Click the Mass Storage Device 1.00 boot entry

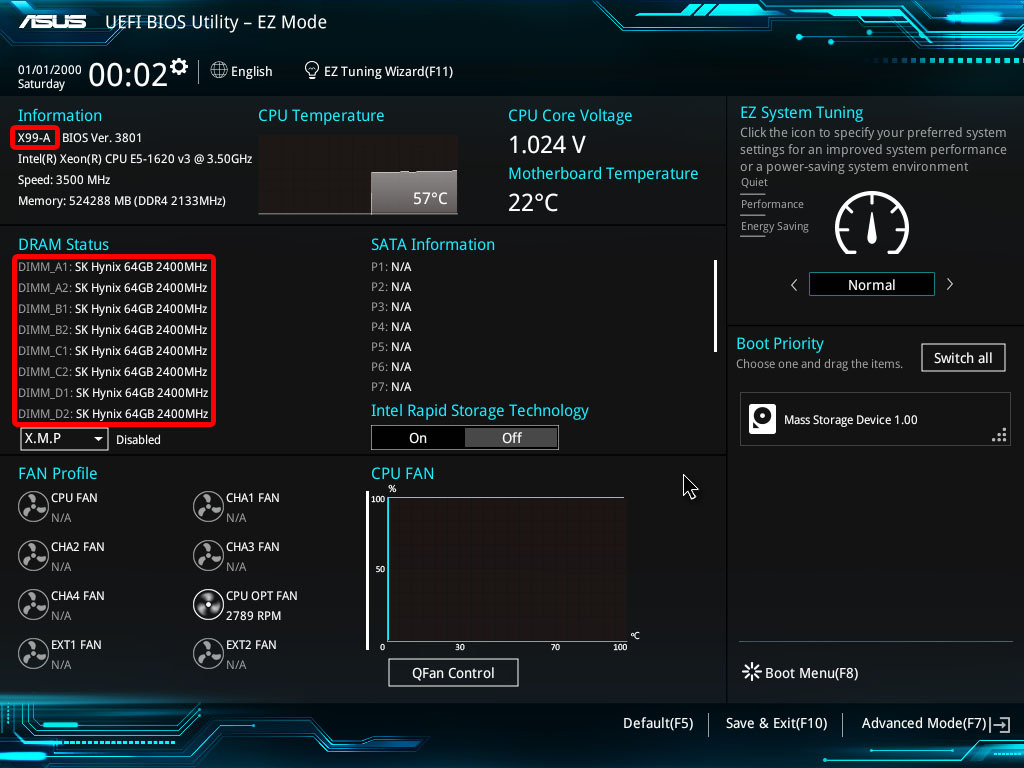(x=874, y=419)
